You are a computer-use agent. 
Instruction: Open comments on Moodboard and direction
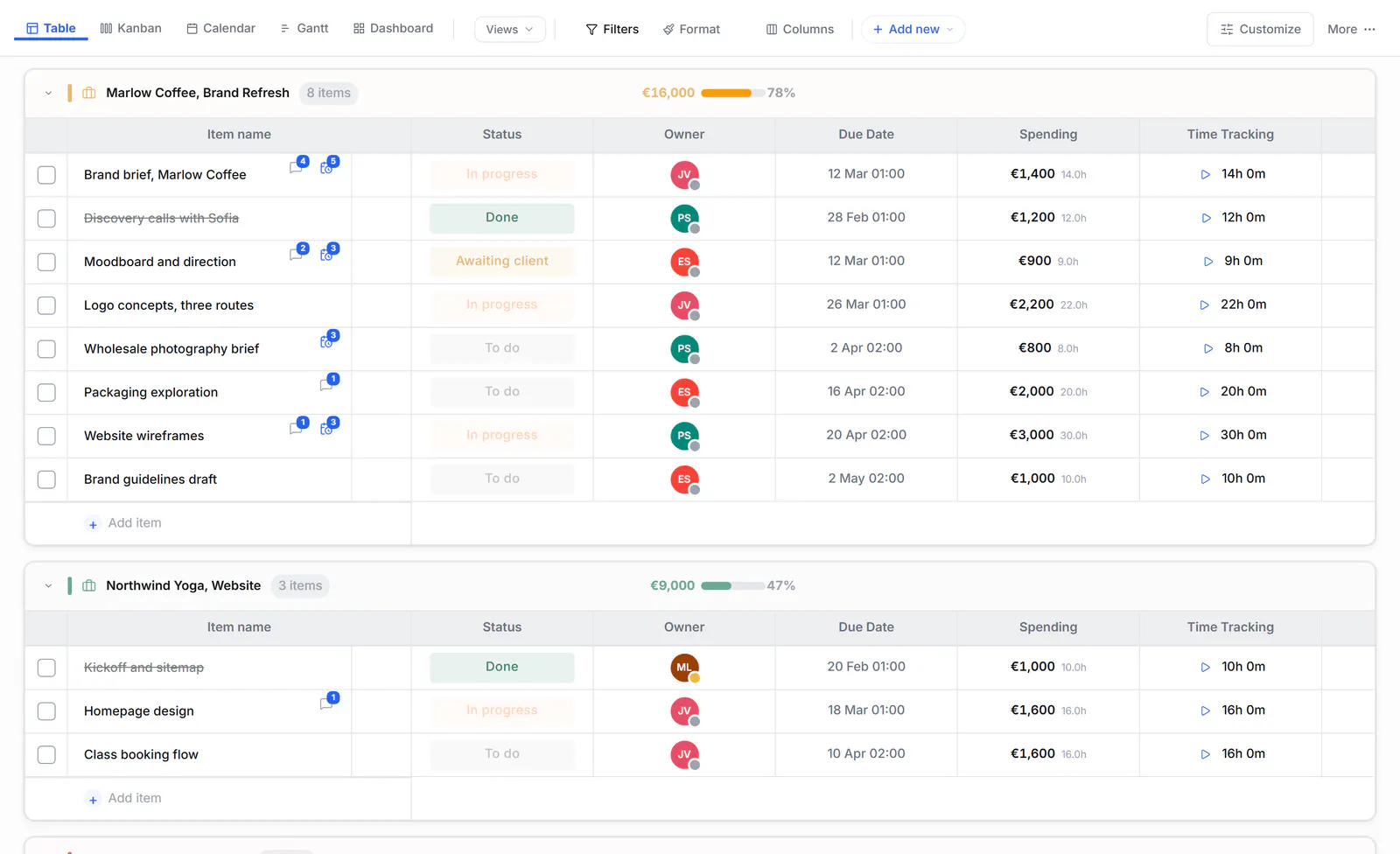click(x=297, y=254)
